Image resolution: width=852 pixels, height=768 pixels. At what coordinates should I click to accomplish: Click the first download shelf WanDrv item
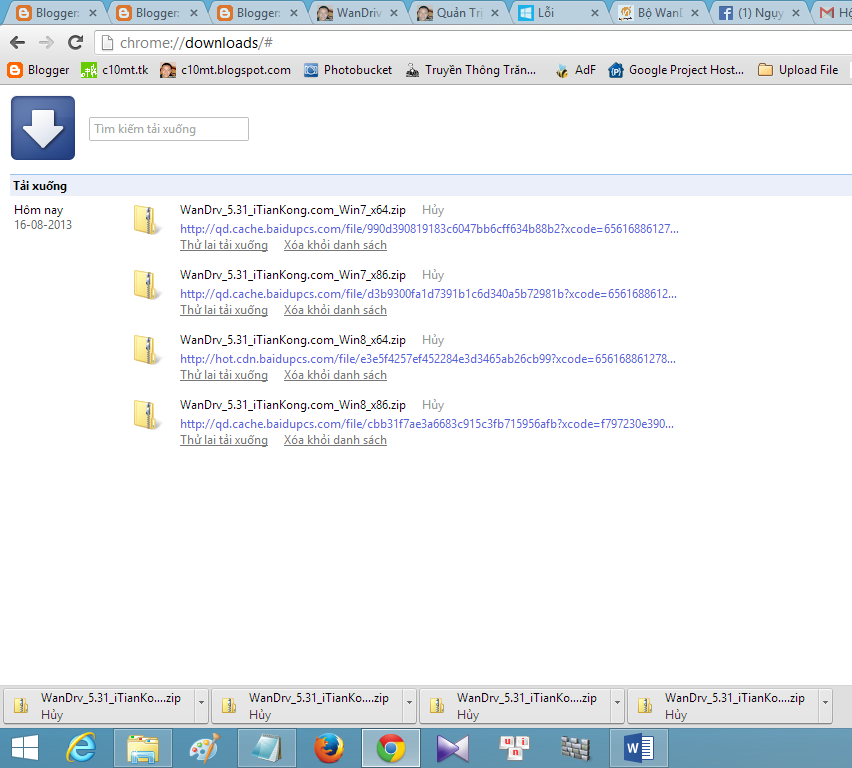point(99,706)
